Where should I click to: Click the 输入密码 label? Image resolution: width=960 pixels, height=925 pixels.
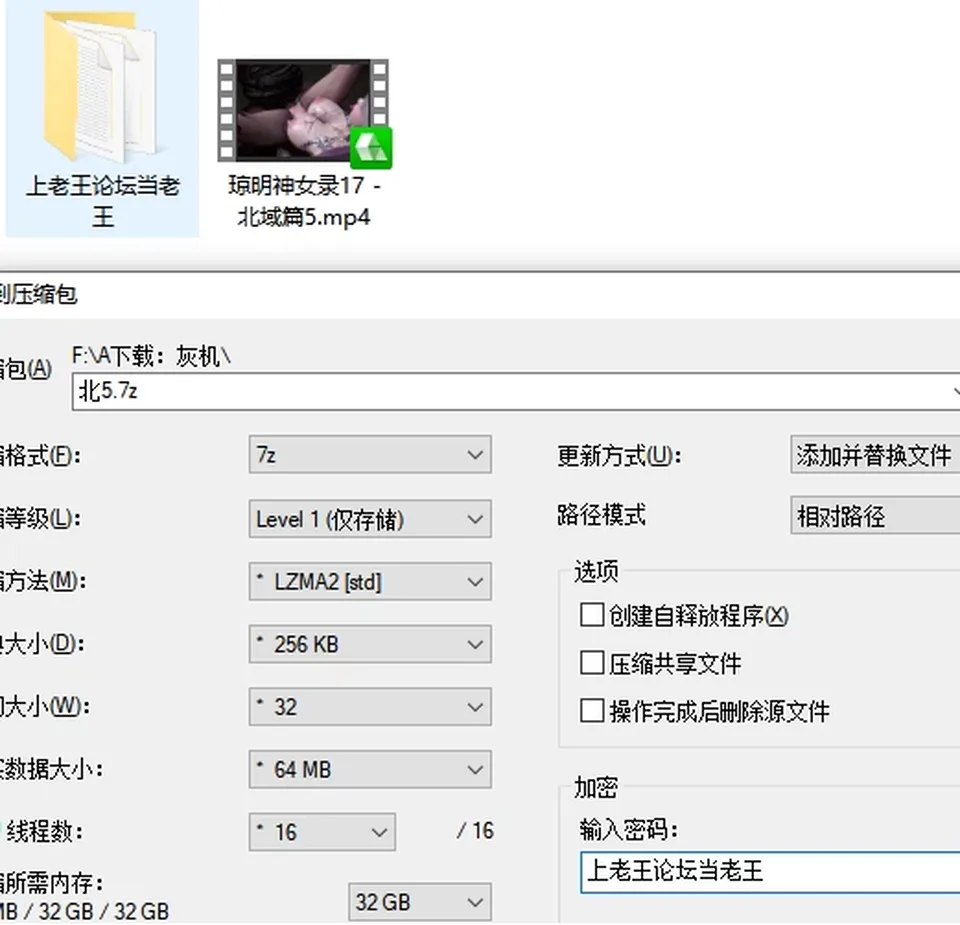tap(629, 830)
